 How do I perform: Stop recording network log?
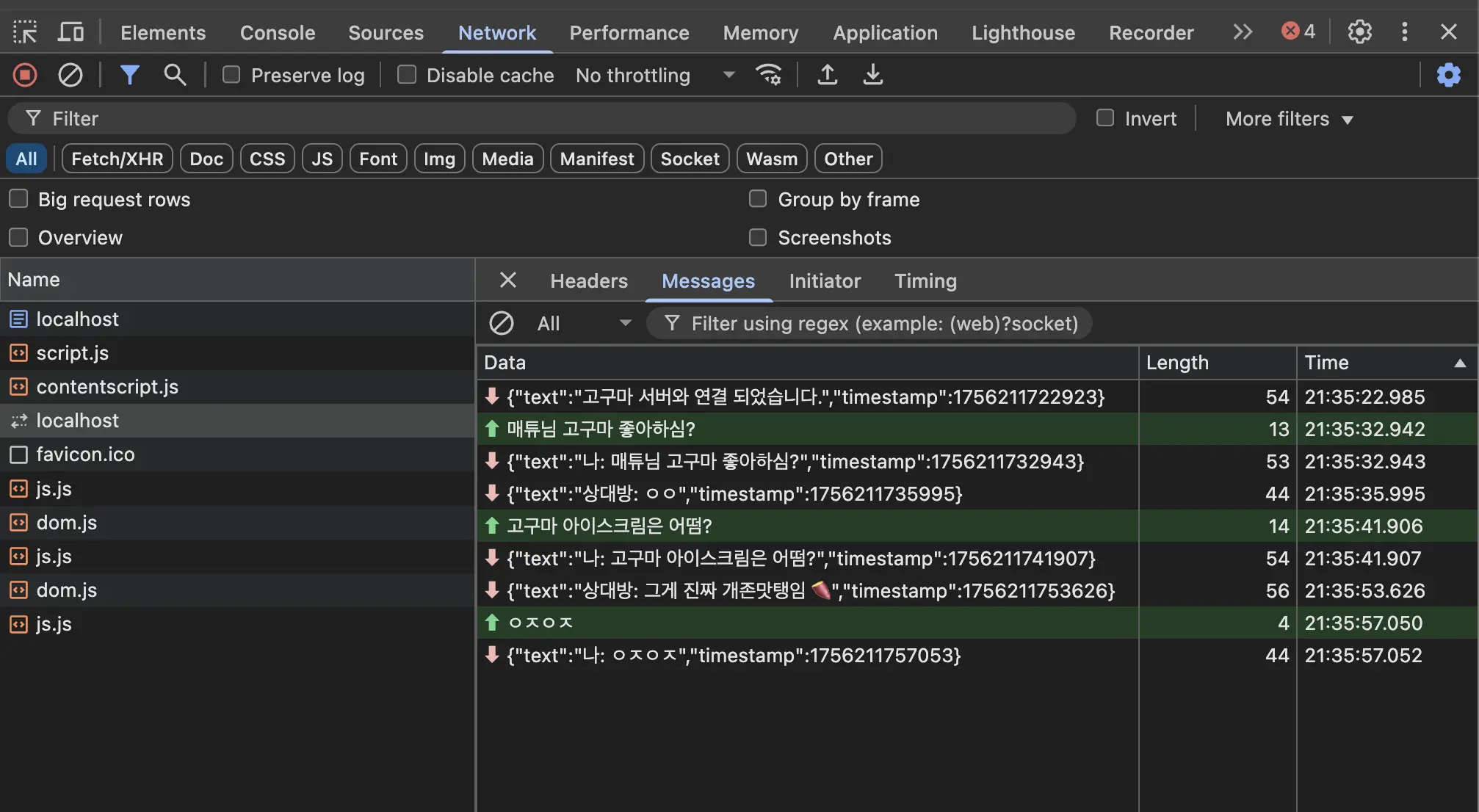coord(25,75)
